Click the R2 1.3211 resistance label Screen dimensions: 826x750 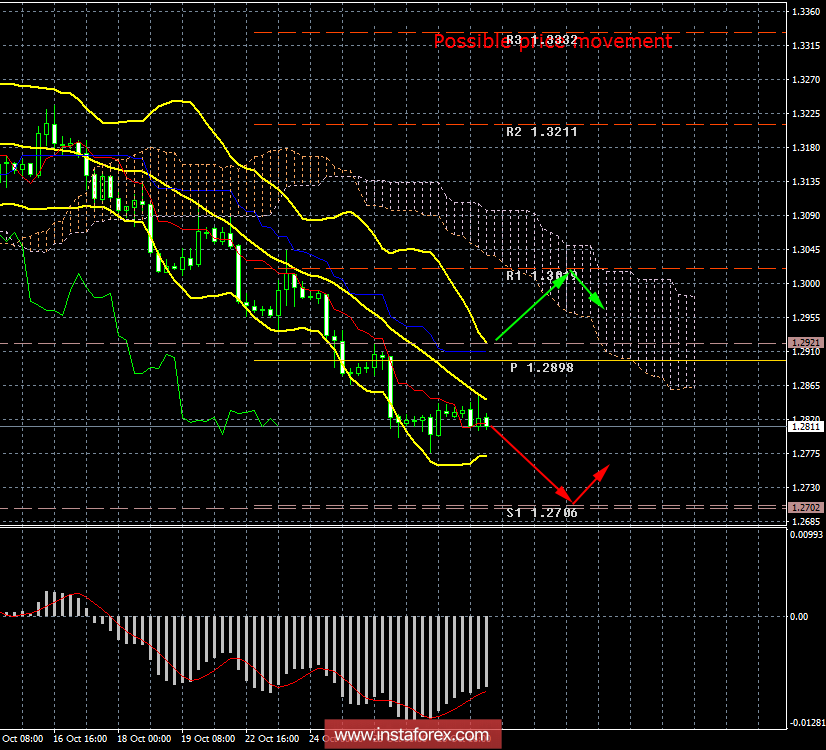point(542,132)
